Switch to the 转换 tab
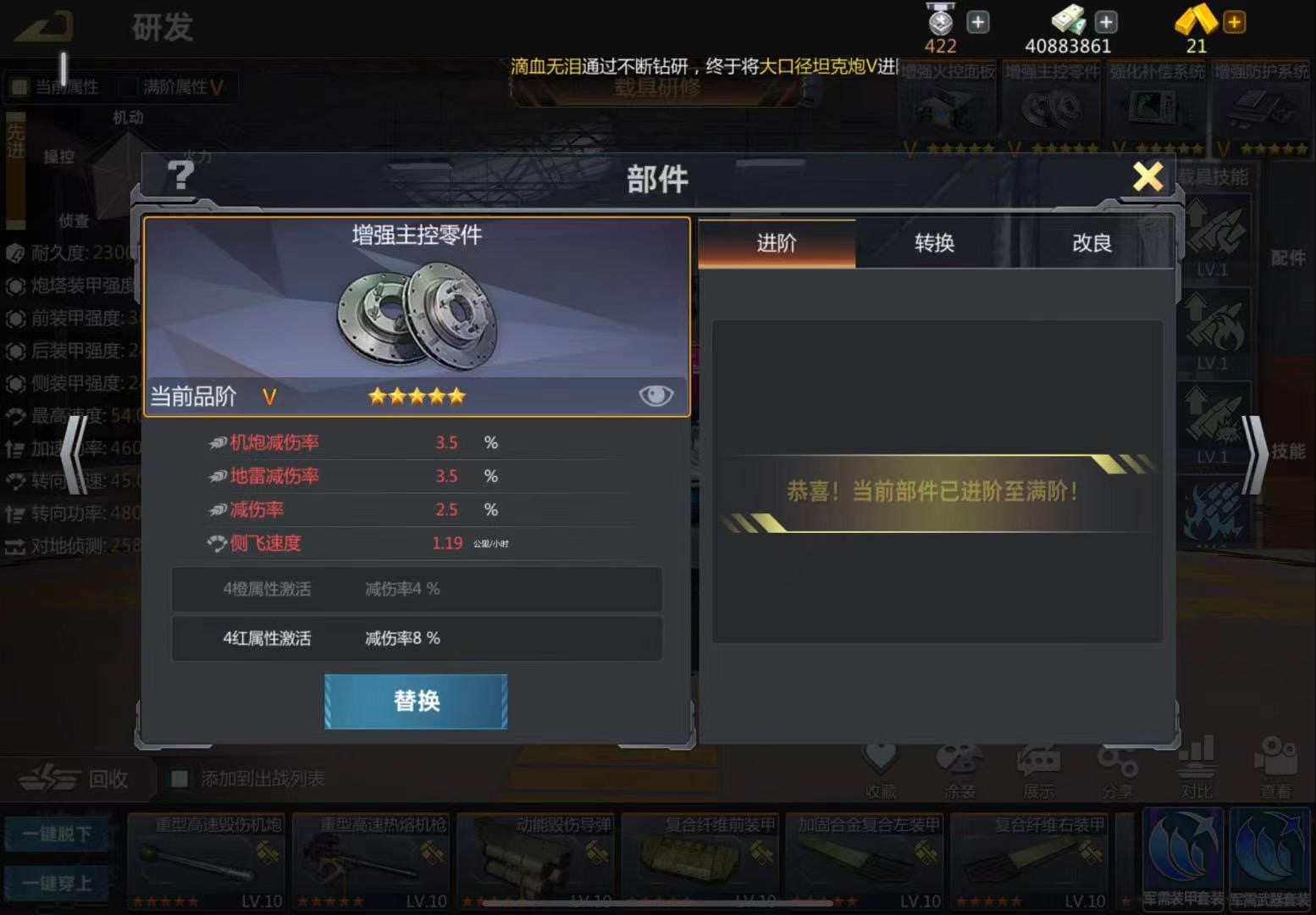 tap(934, 243)
